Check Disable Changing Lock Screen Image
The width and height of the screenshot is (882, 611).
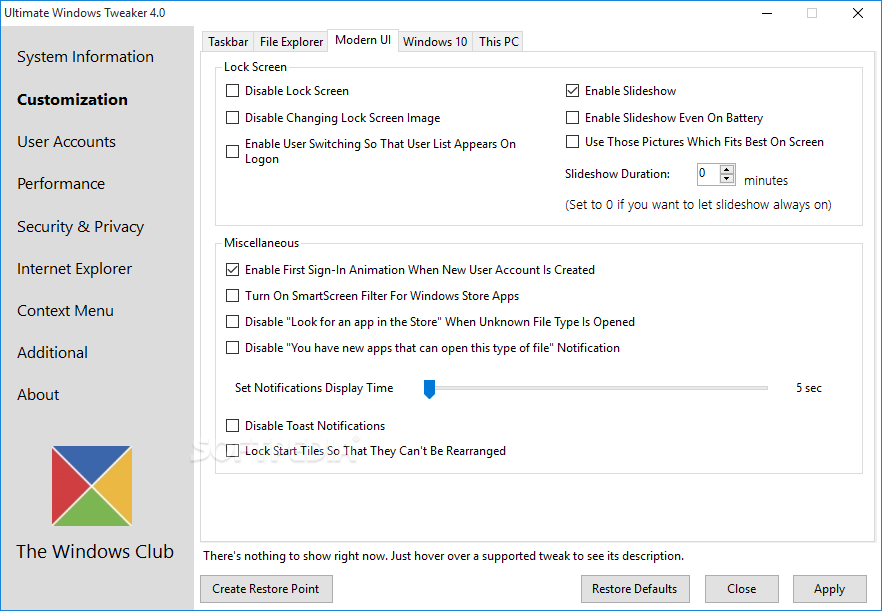232,118
